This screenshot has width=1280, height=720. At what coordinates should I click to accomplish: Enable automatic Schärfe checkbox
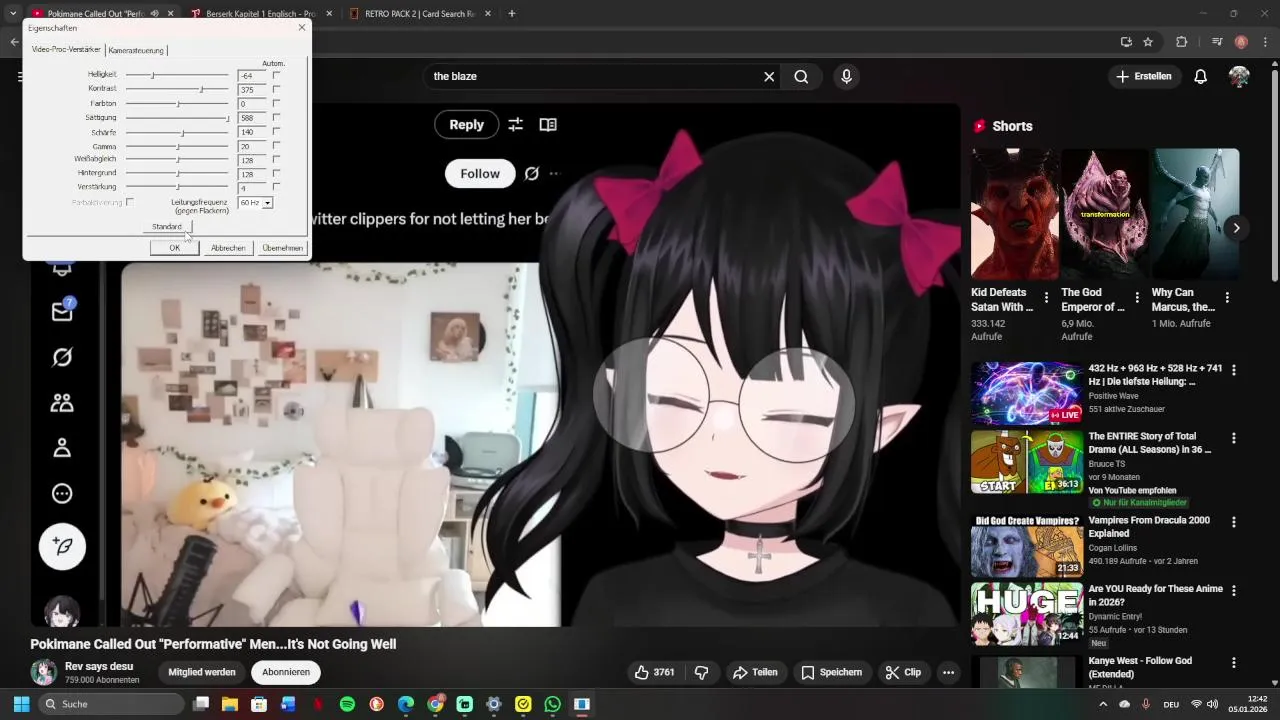pos(276,131)
